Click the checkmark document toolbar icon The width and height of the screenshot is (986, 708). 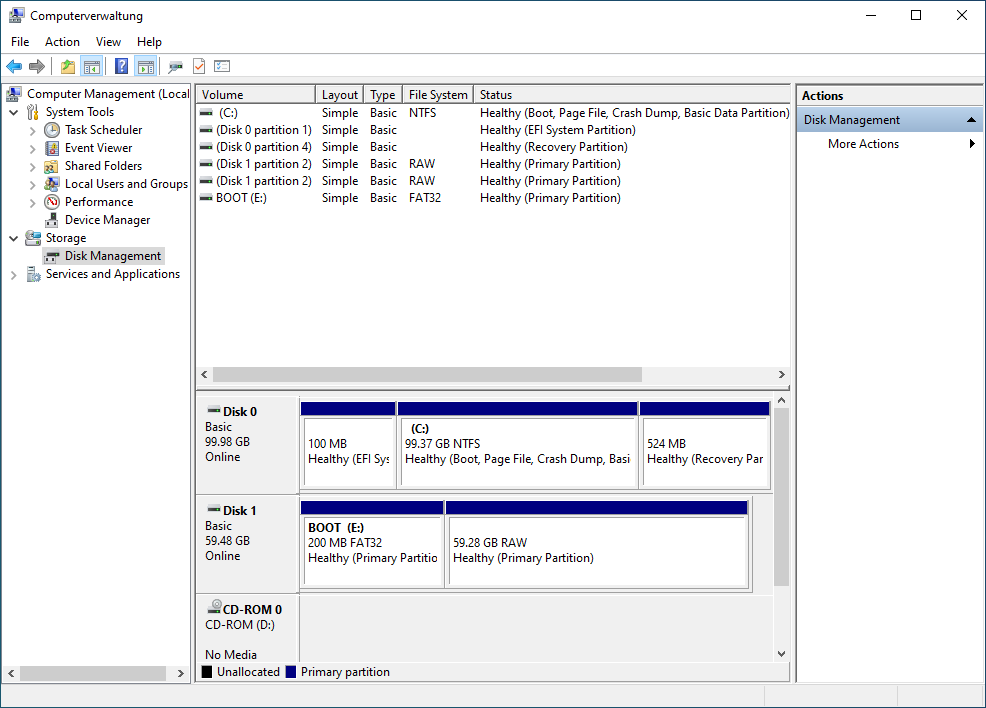tap(199, 67)
